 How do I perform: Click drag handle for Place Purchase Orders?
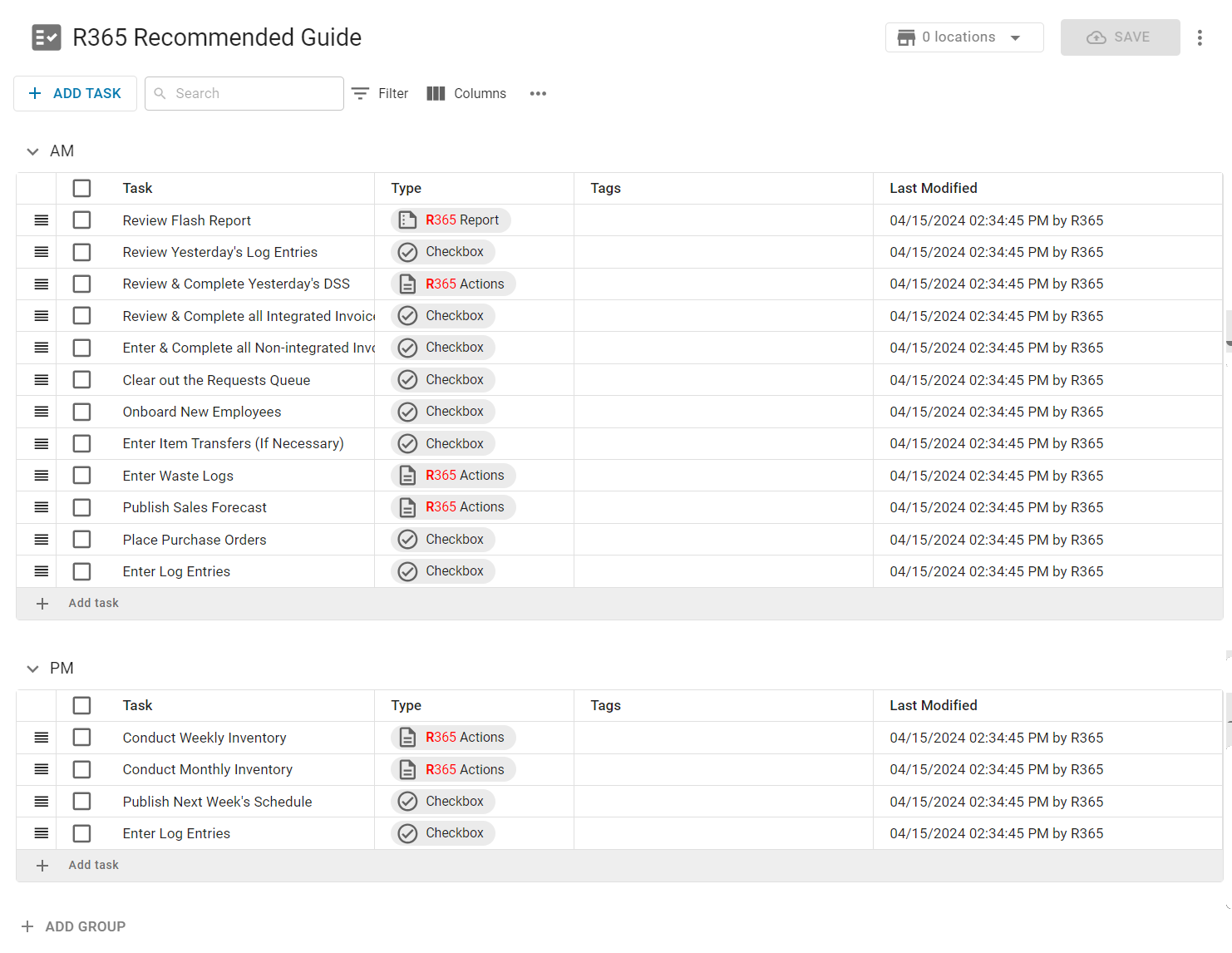(42, 540)
